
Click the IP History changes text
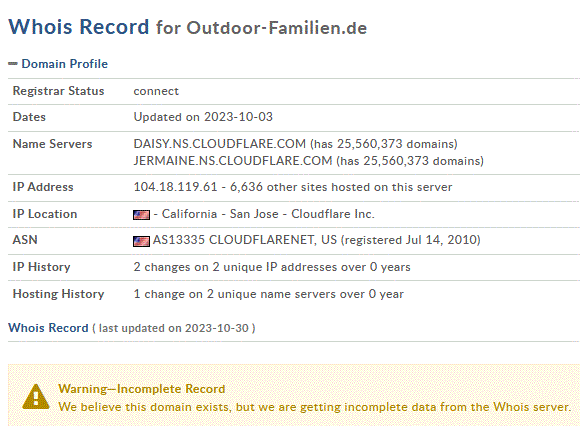point(272,267)
